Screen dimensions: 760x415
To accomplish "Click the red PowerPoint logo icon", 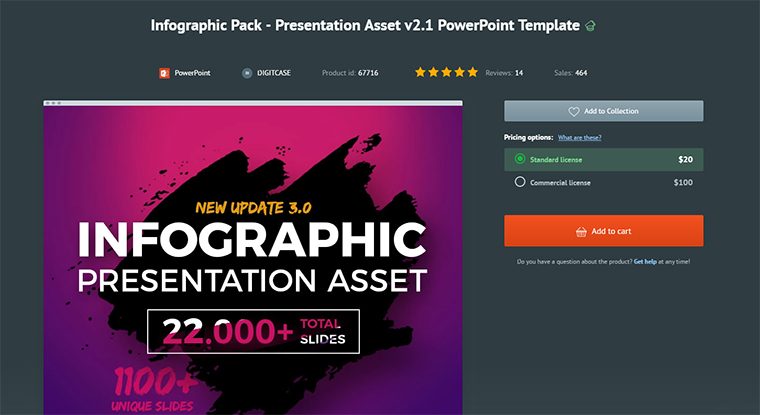I will 164,73.
